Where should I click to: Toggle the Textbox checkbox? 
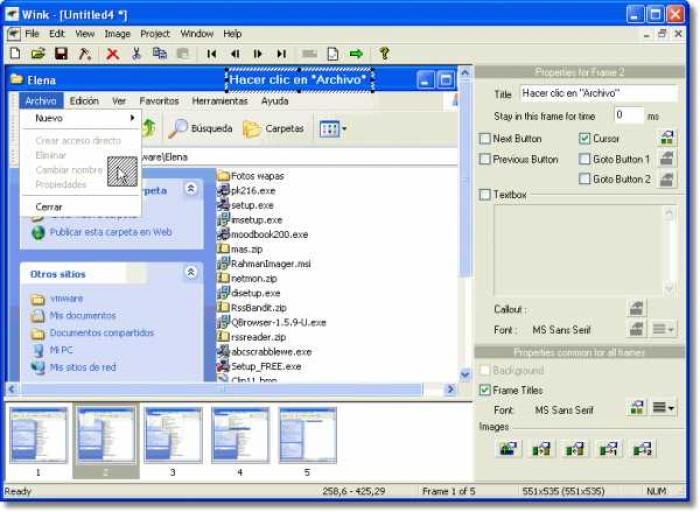(x=486, y=195)
